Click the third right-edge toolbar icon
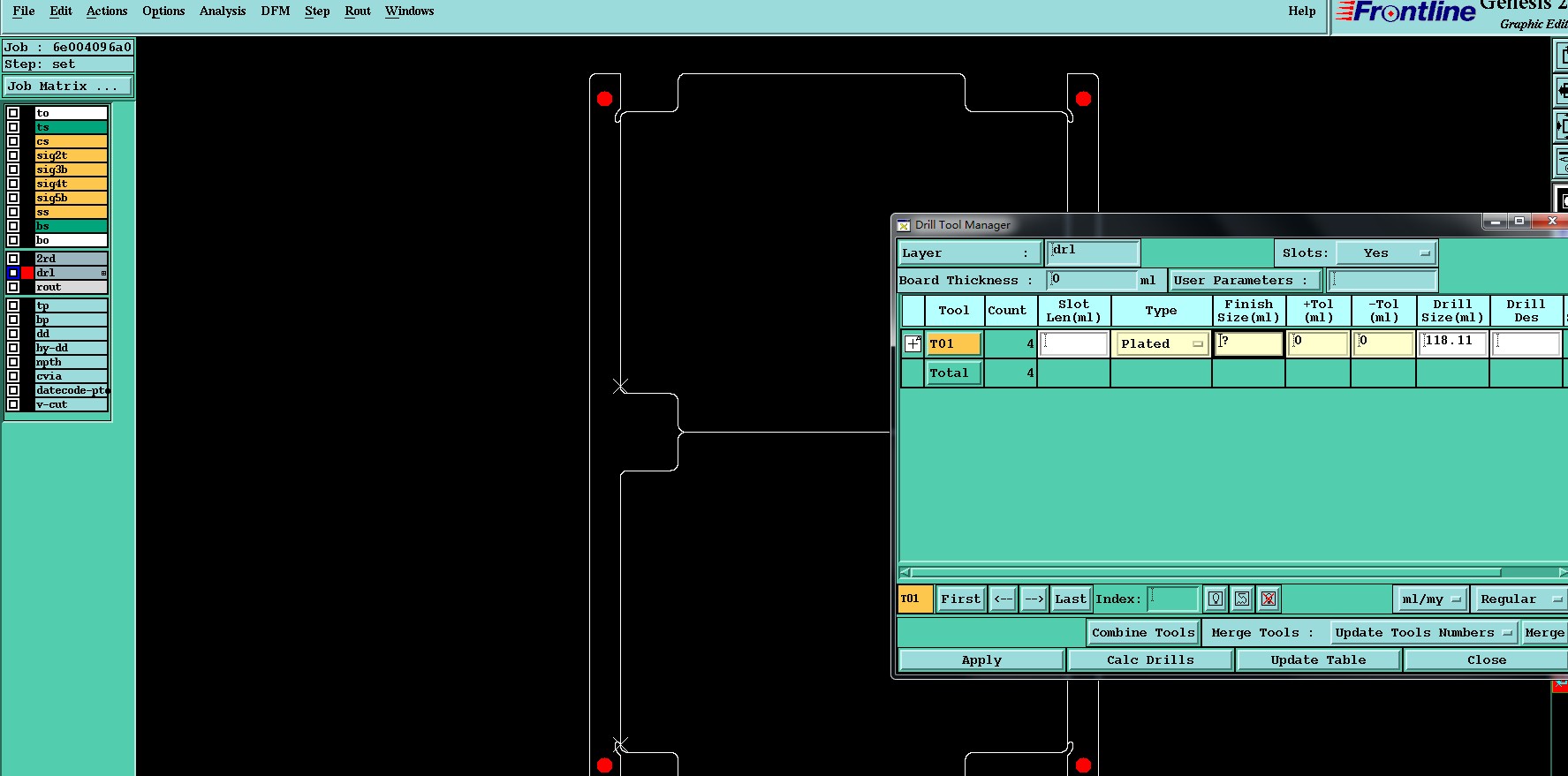Image resolution: width=1568 pixels, height=776 pixels. point(1561,125)
